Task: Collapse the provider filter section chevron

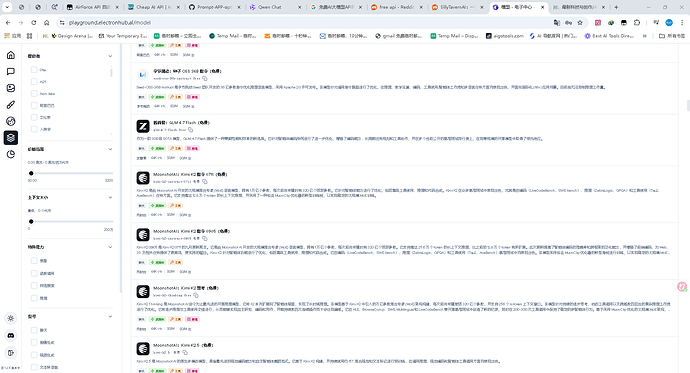Action: pyautogui.click(x=110, y=56)
